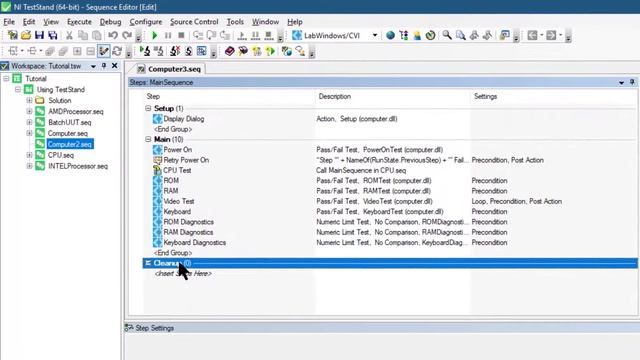Open the Source Control menu
640x360 pixels.
tap(194, 22)
